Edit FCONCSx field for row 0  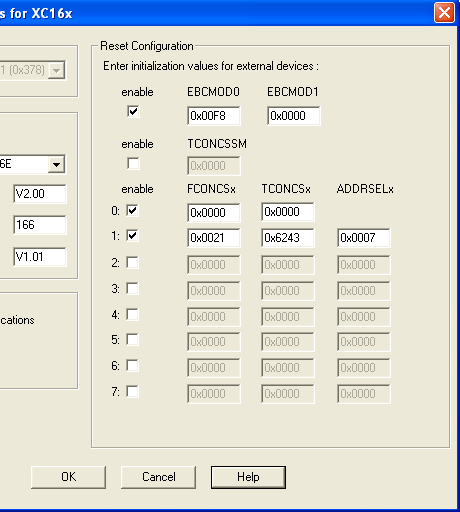tap(214, 212)
